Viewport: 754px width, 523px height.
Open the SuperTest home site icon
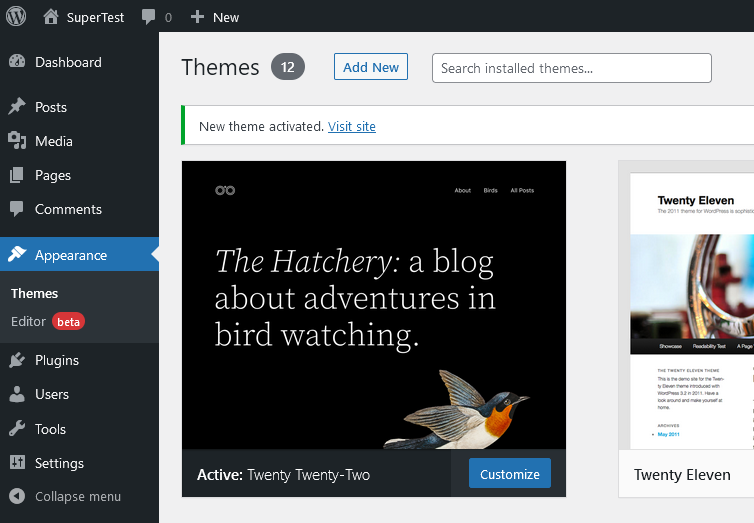point(51,17)
